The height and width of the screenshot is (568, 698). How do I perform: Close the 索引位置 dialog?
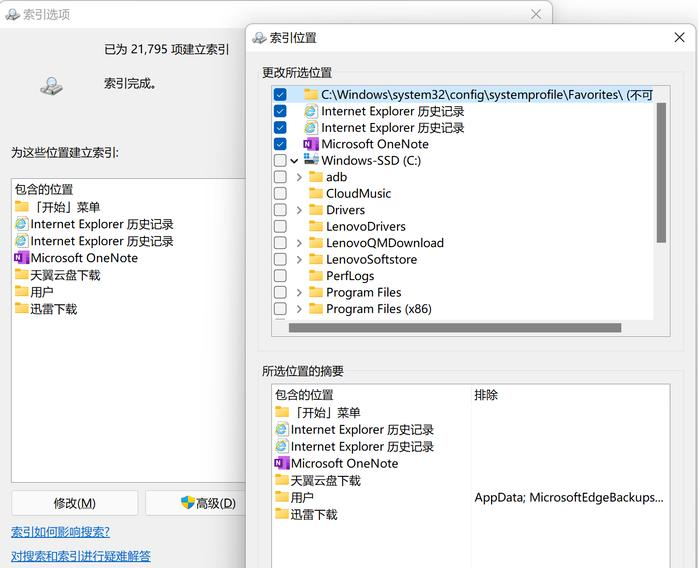click(679, 37)
